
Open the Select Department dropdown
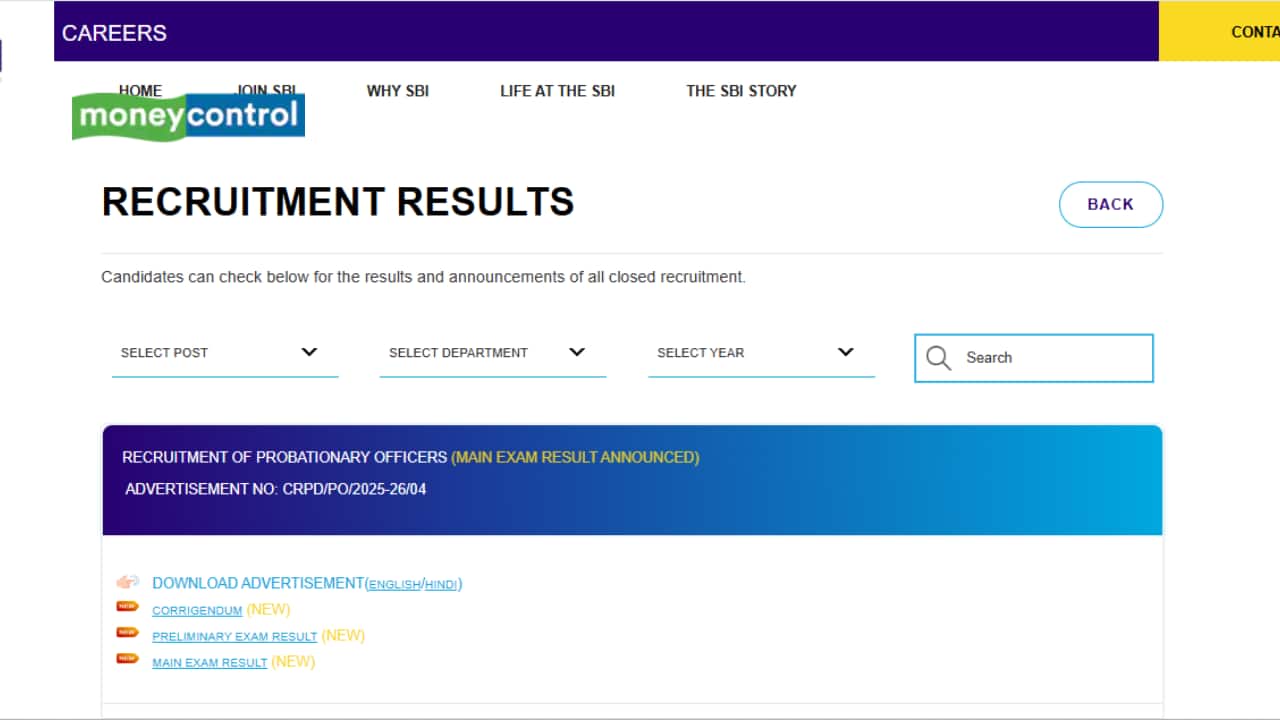493,353
